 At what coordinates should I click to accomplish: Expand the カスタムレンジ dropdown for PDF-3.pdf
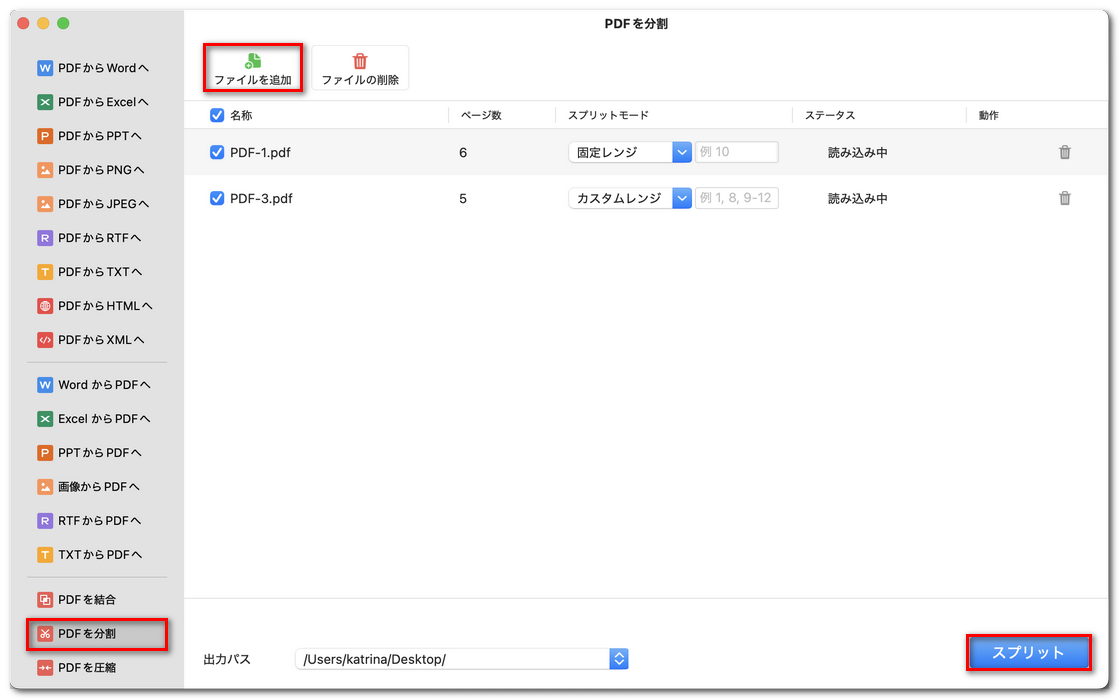[682, 198]
